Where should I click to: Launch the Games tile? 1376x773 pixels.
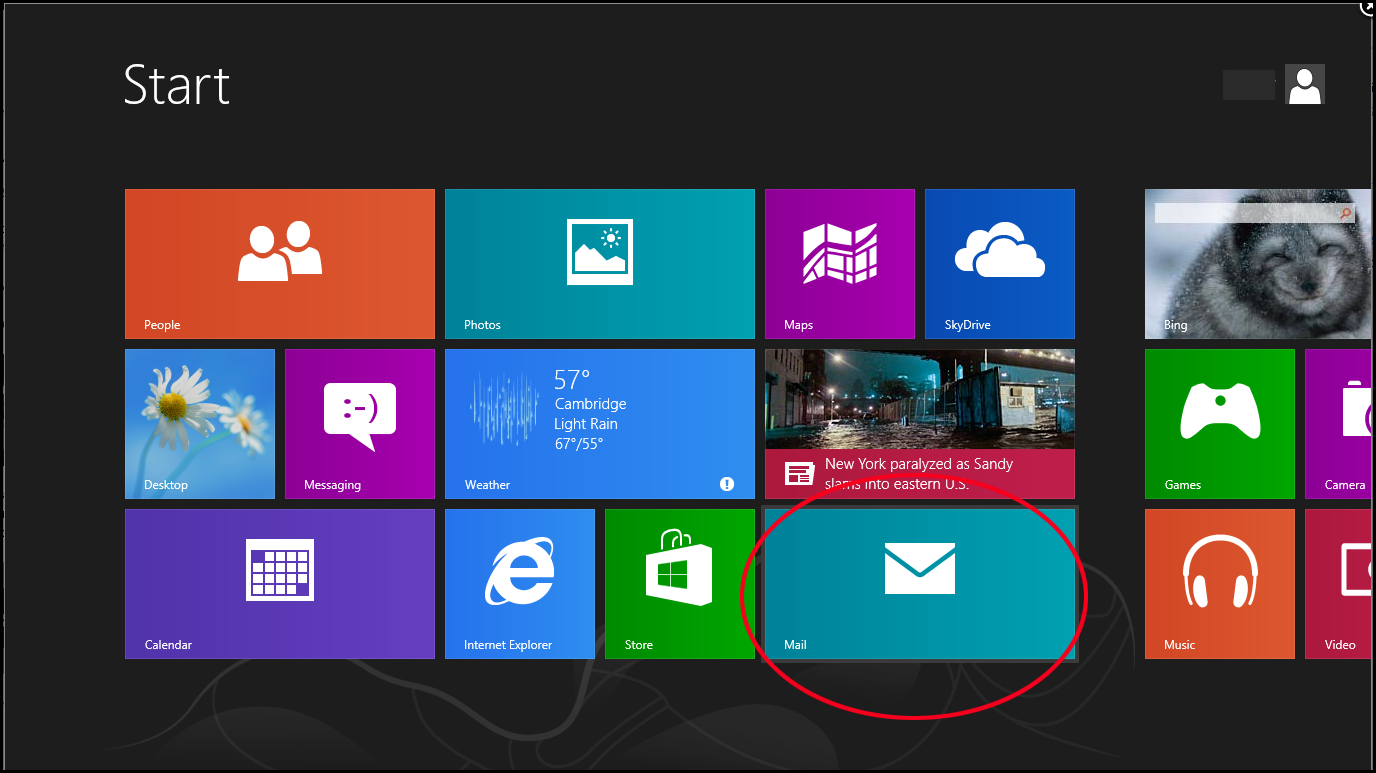point(1219,424)
